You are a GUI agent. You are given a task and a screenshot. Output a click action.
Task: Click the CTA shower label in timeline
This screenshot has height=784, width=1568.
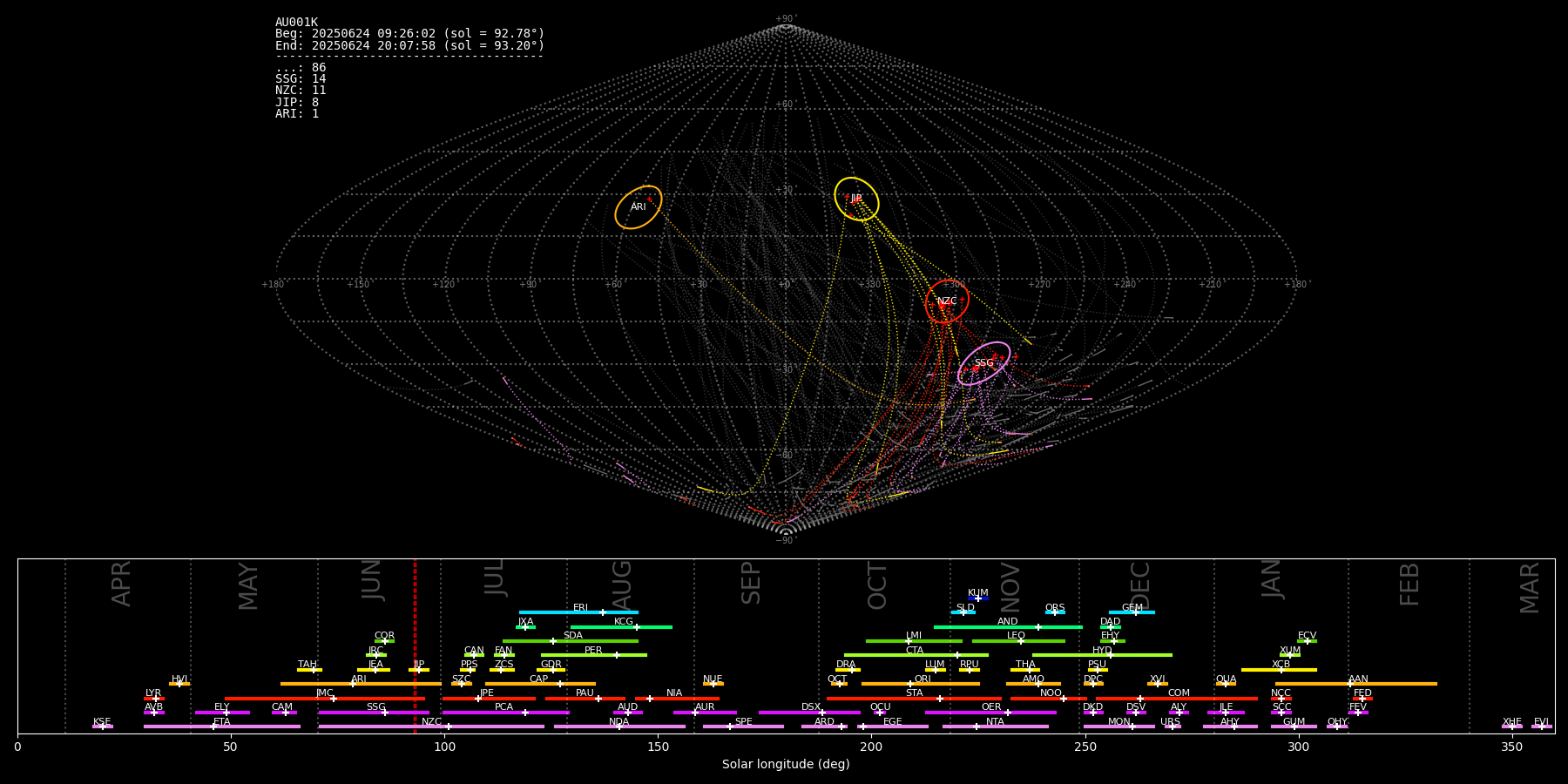pyautogui.click(x=915, y=651)
